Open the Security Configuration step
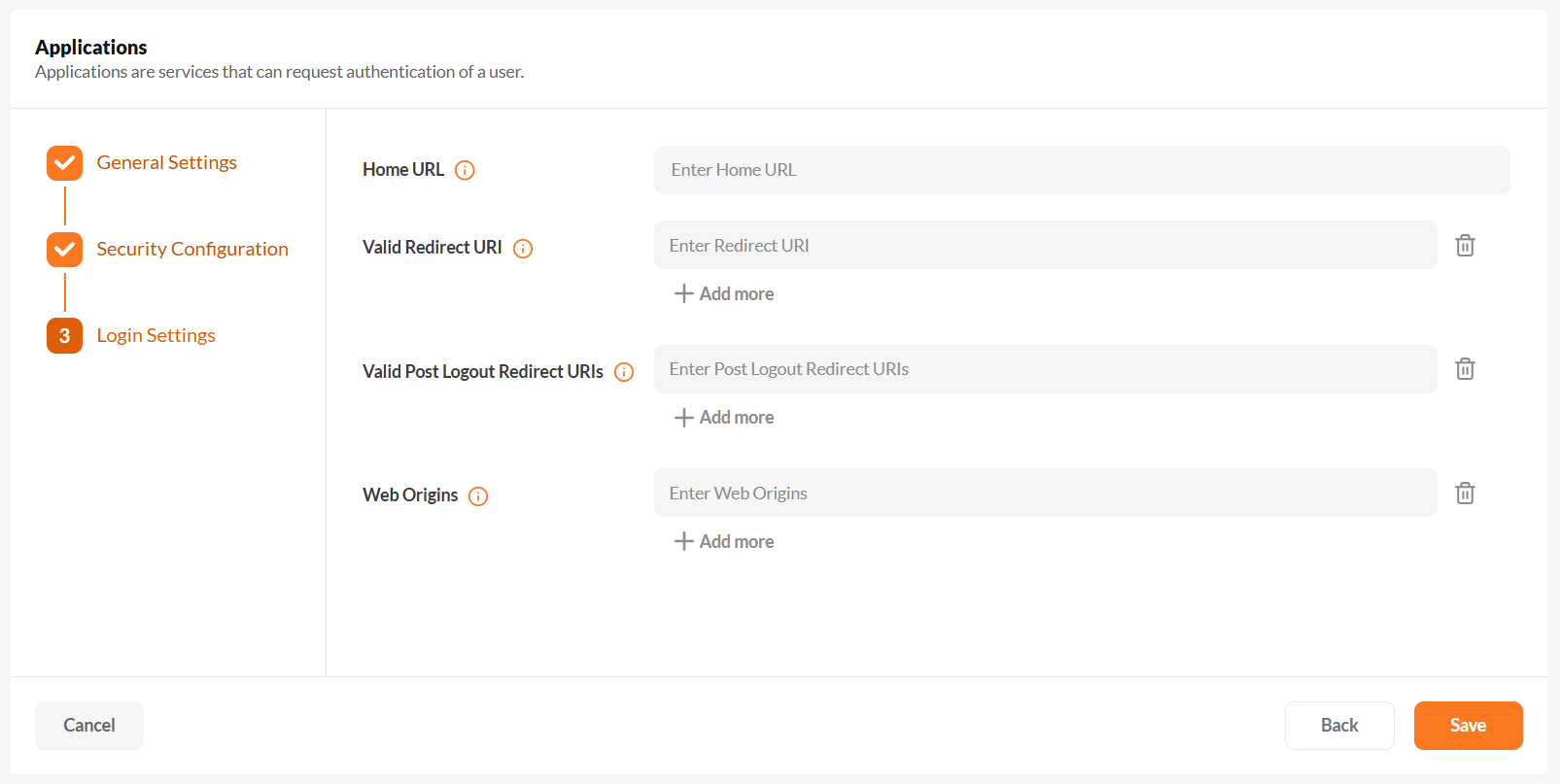 tap(192, 249)
